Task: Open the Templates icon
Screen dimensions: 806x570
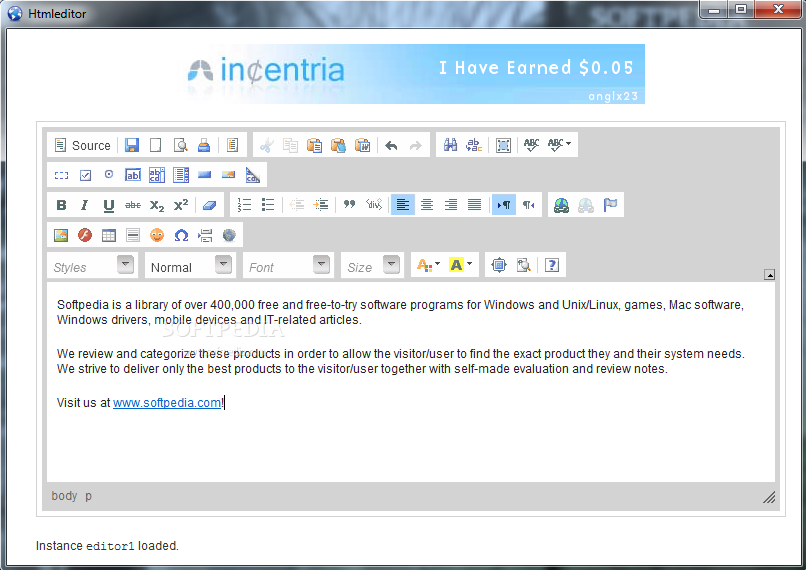Action: (232, 145)
